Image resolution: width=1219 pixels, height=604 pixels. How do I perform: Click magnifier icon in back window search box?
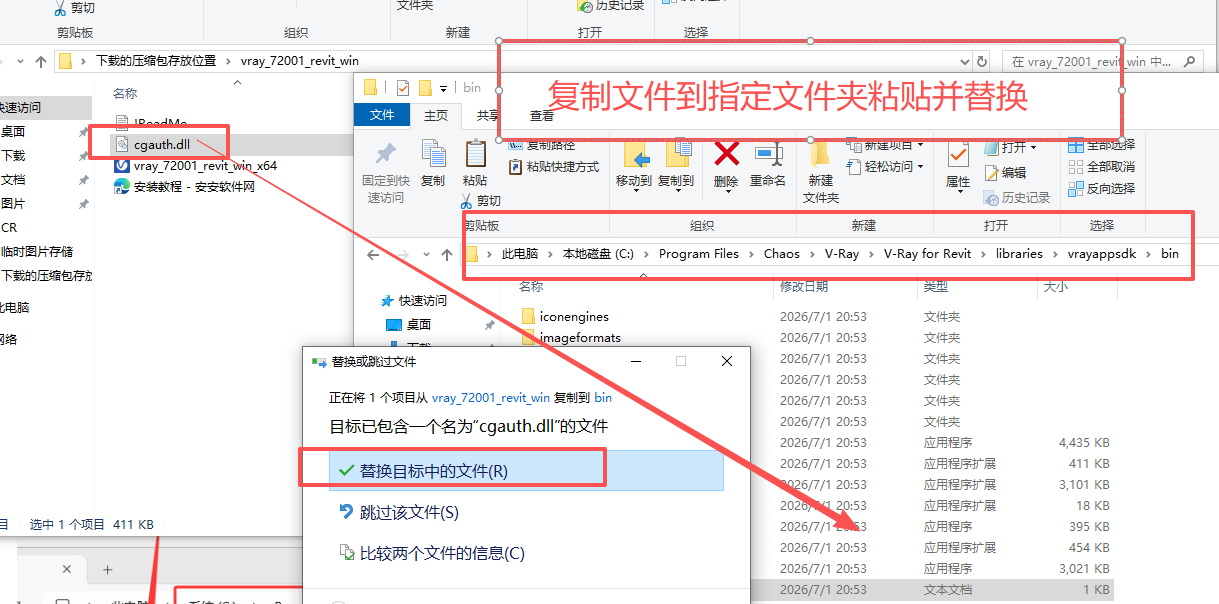click(x=1189, y=62)
